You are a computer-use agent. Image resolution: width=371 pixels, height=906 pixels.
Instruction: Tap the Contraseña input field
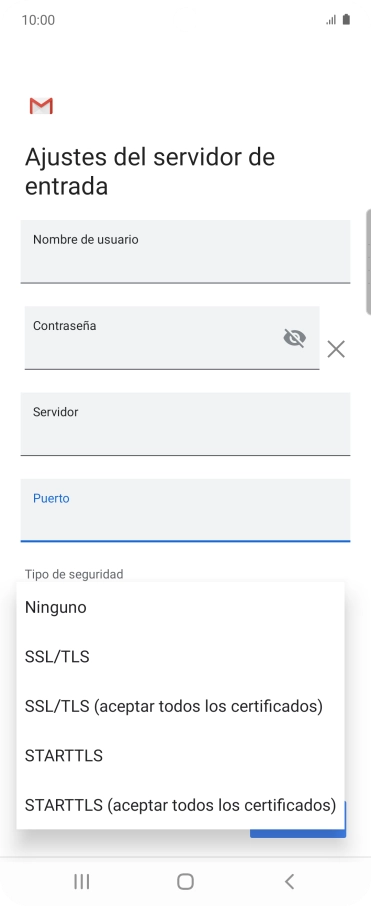[172, 338]
